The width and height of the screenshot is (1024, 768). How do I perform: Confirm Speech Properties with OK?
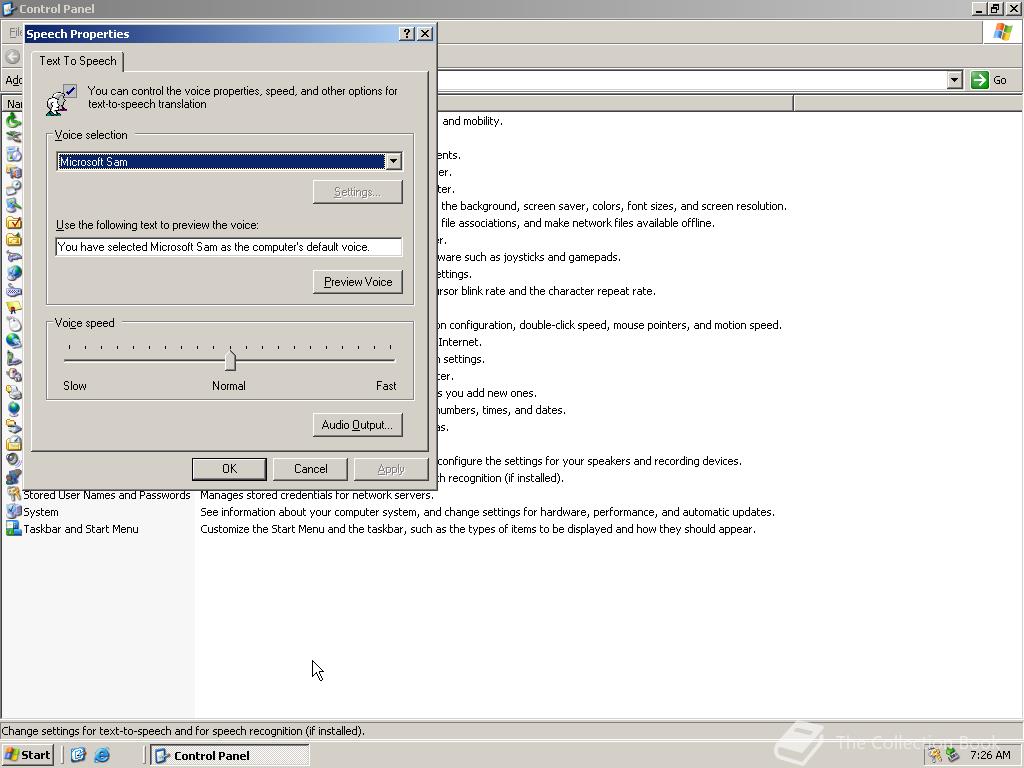[229, 469]
